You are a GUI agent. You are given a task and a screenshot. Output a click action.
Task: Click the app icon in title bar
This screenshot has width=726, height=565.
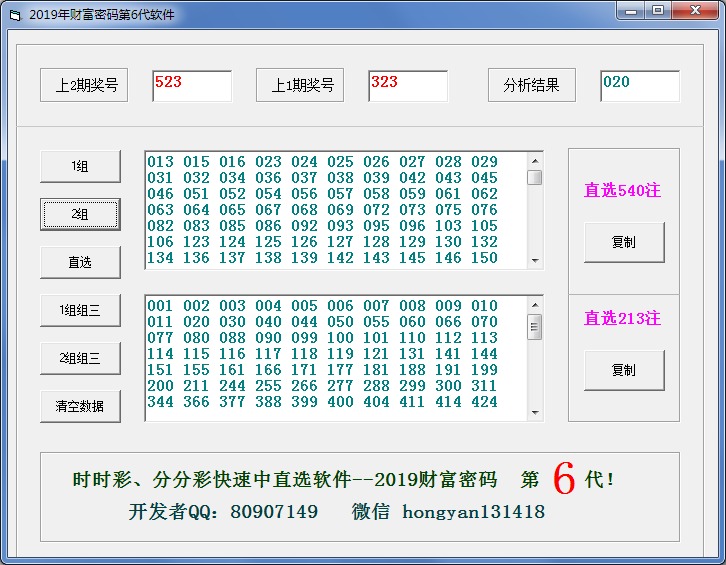point(14,15)
